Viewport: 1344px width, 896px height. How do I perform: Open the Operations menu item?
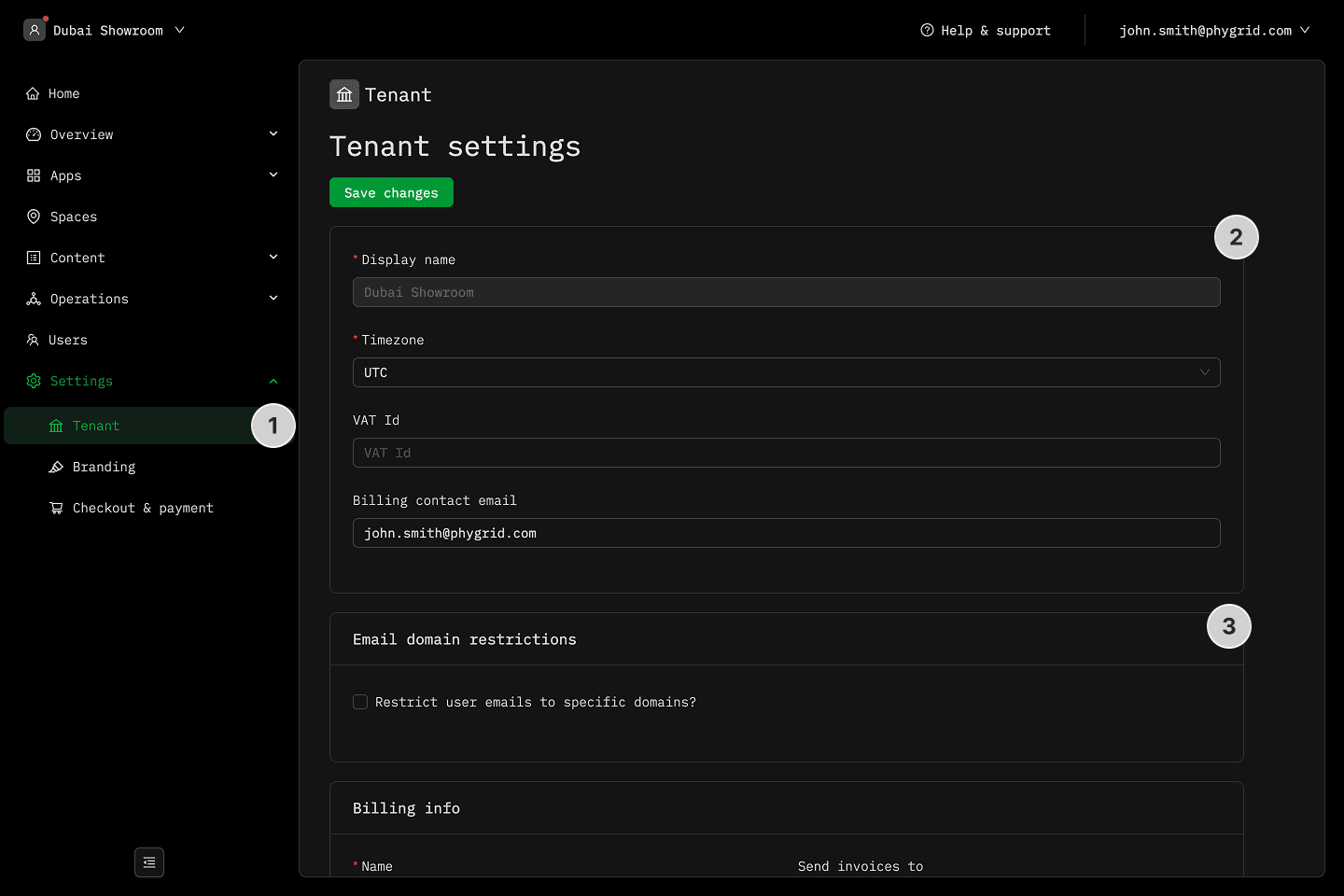[x=90, y=299]
